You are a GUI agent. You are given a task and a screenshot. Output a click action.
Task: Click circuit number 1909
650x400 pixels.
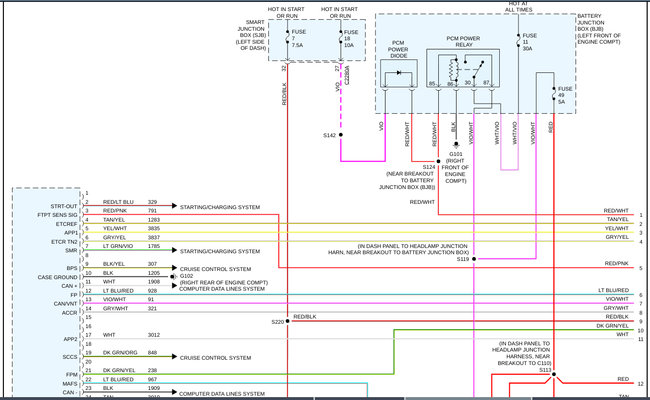[154, 388]
